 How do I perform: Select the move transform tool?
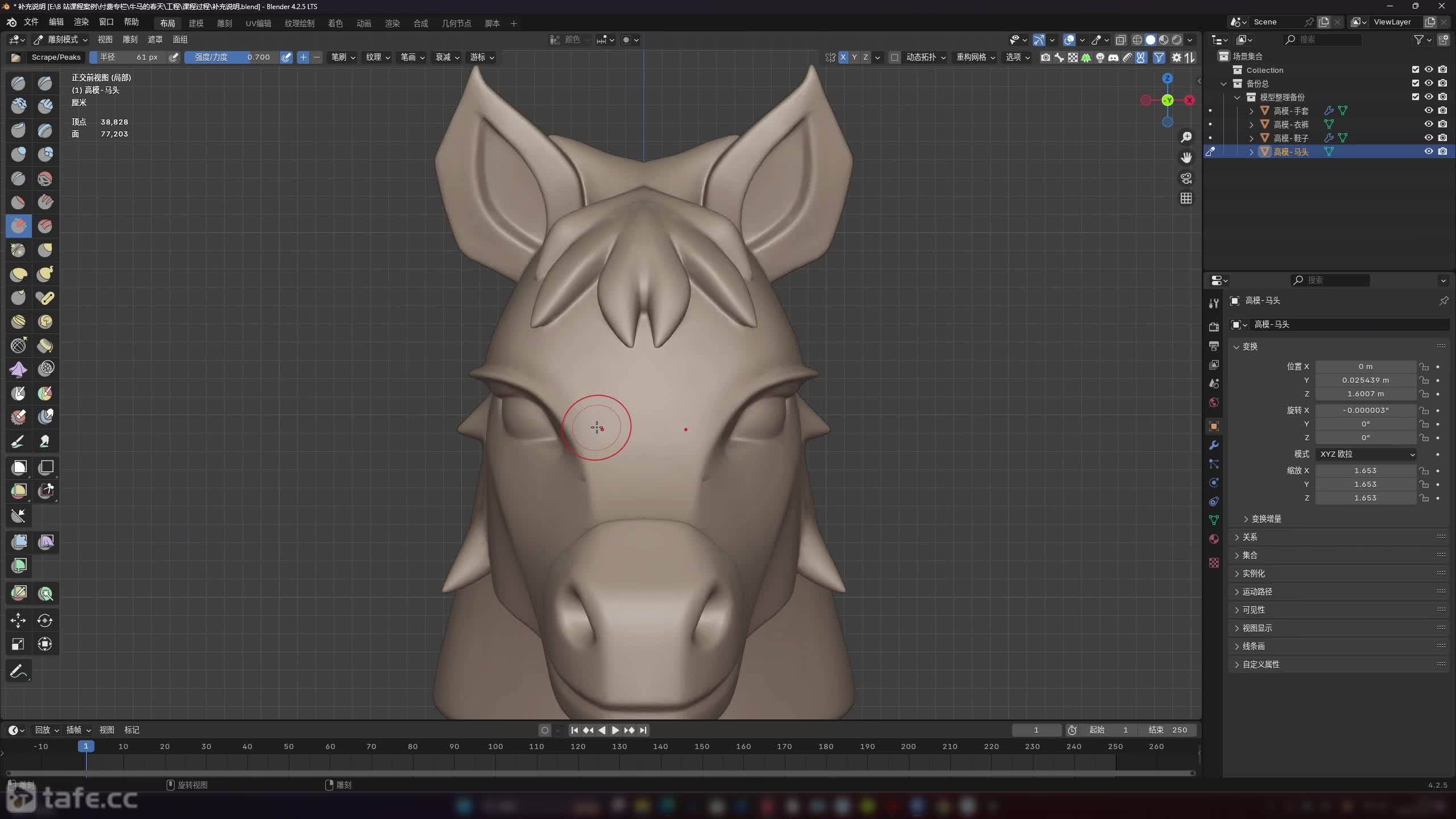point(18,621)
